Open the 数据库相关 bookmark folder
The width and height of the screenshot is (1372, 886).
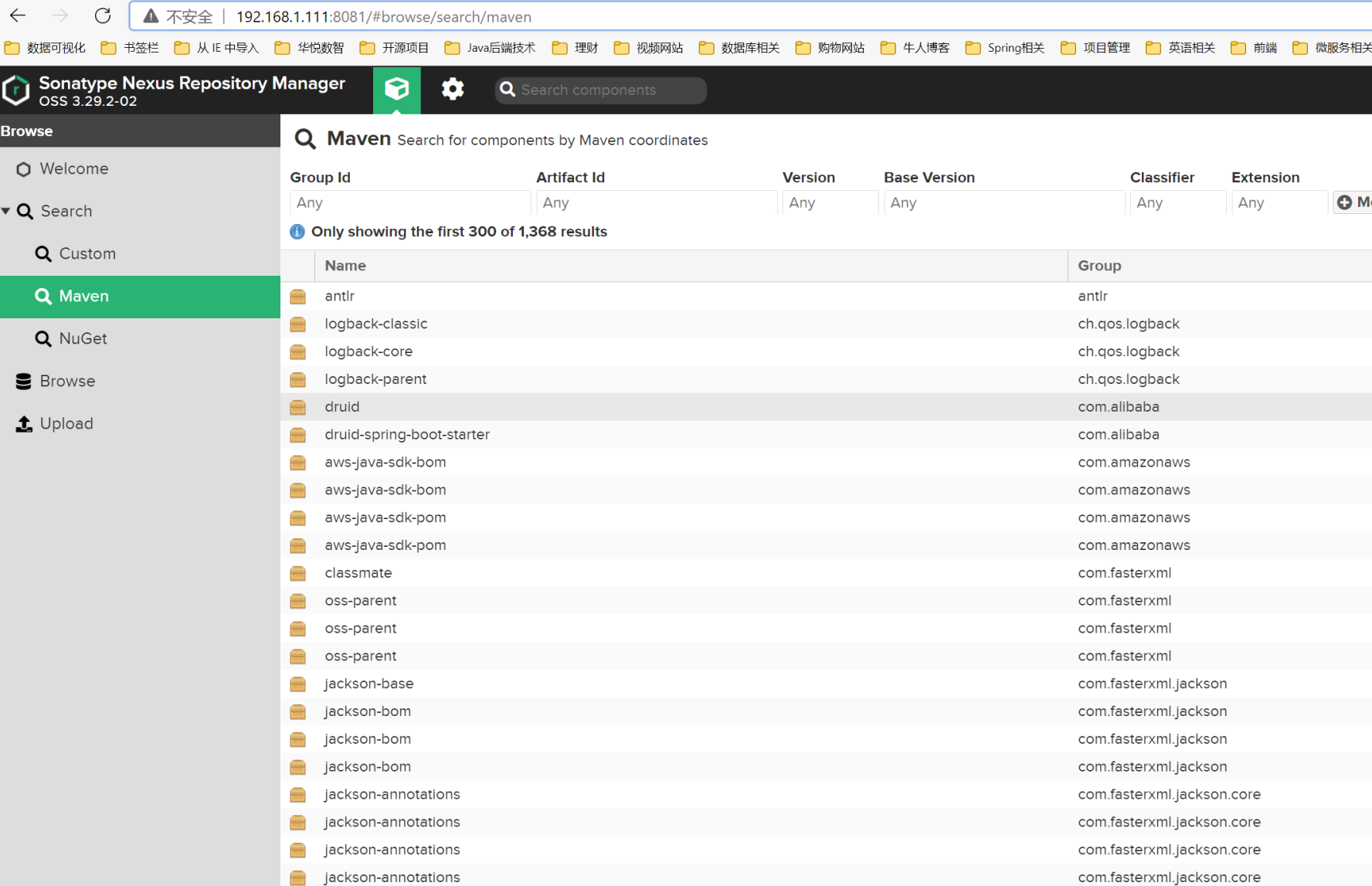point(739,48)
